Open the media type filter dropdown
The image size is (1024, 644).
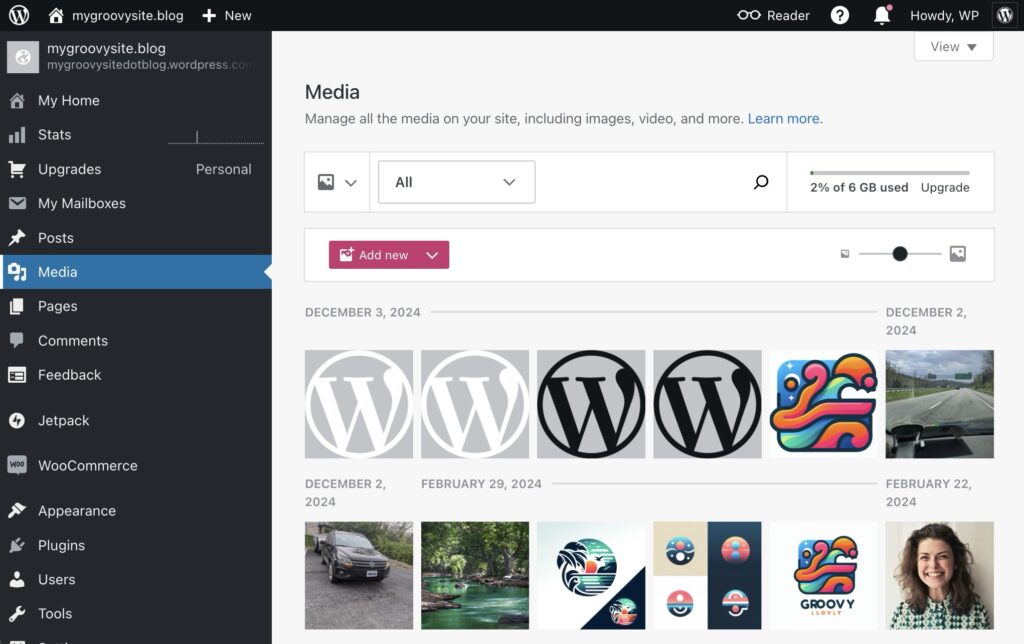337,182
